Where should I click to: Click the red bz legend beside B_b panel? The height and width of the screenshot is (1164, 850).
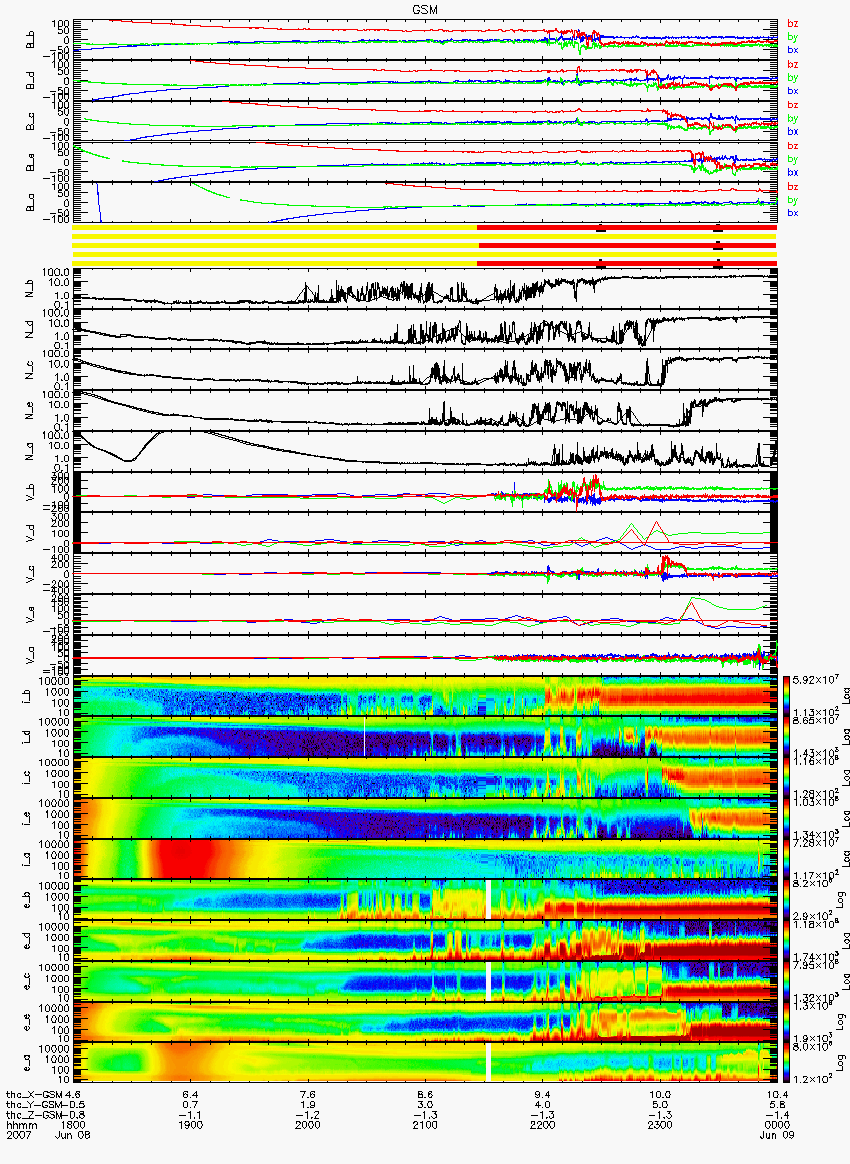[x=793, y=24]
